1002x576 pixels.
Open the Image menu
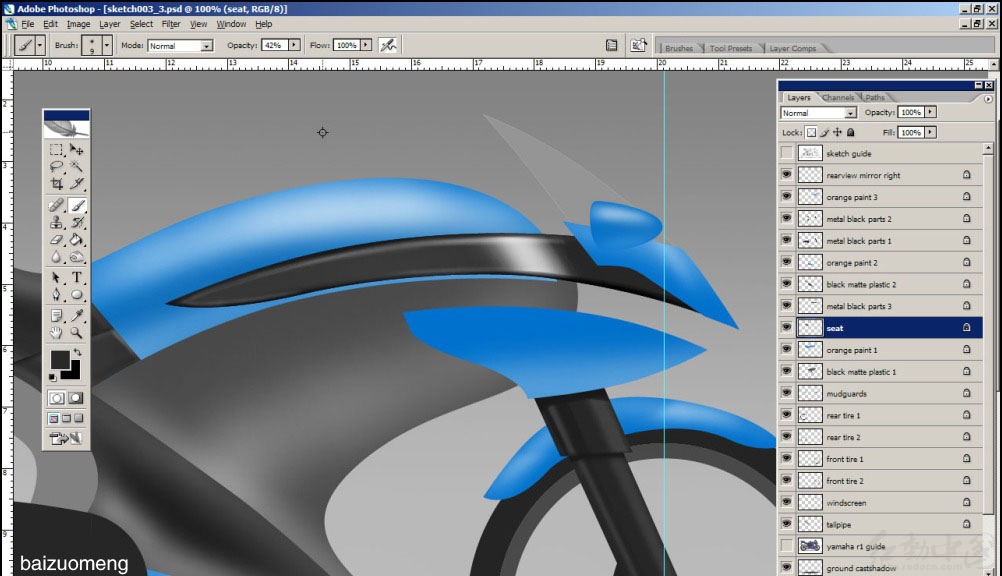(78, 24)
